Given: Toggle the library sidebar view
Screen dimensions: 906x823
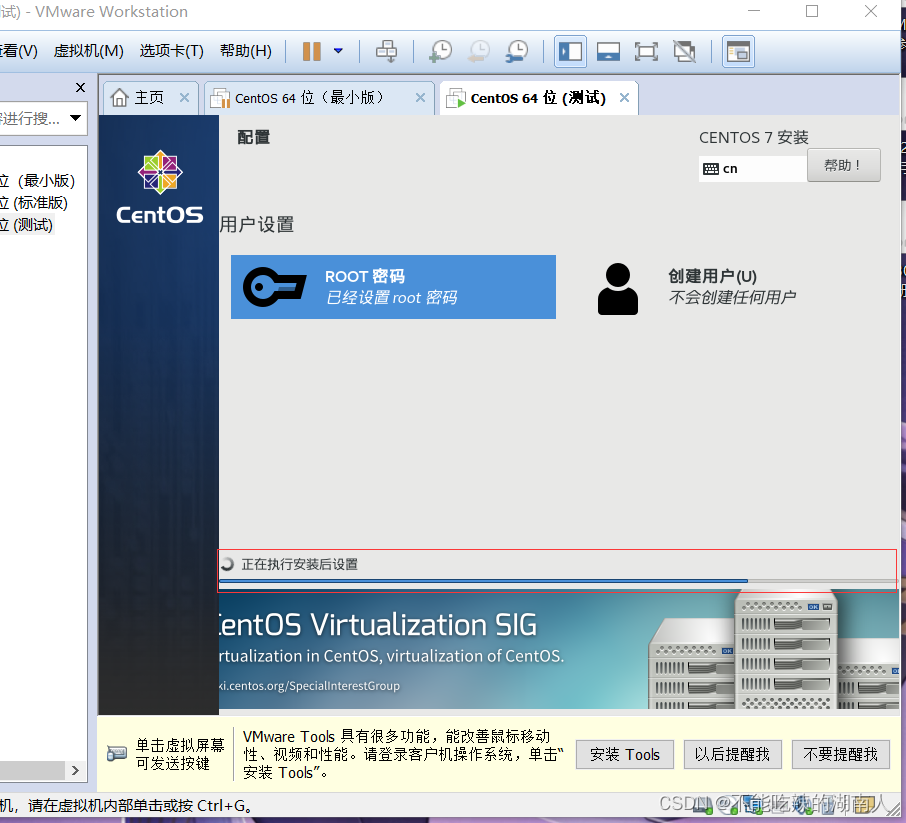Looking at the screenshot, I should point(570,51).
